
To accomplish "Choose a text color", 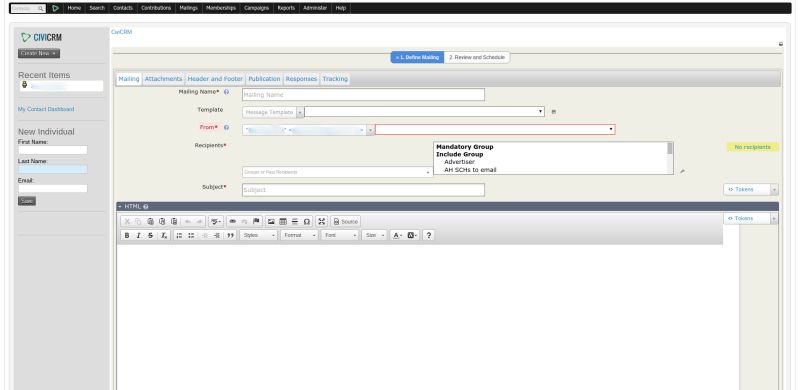I will point(397,235).
